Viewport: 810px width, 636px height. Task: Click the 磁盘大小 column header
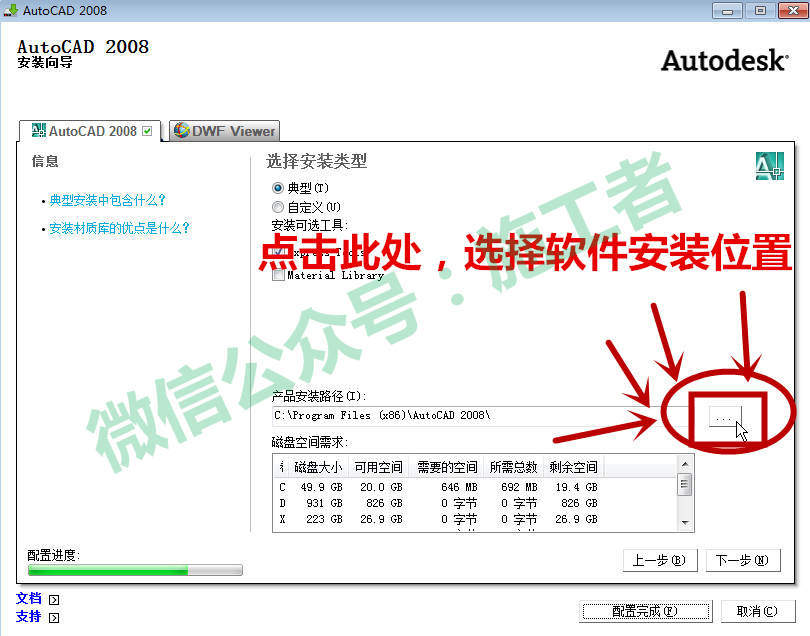coord(318,467)
